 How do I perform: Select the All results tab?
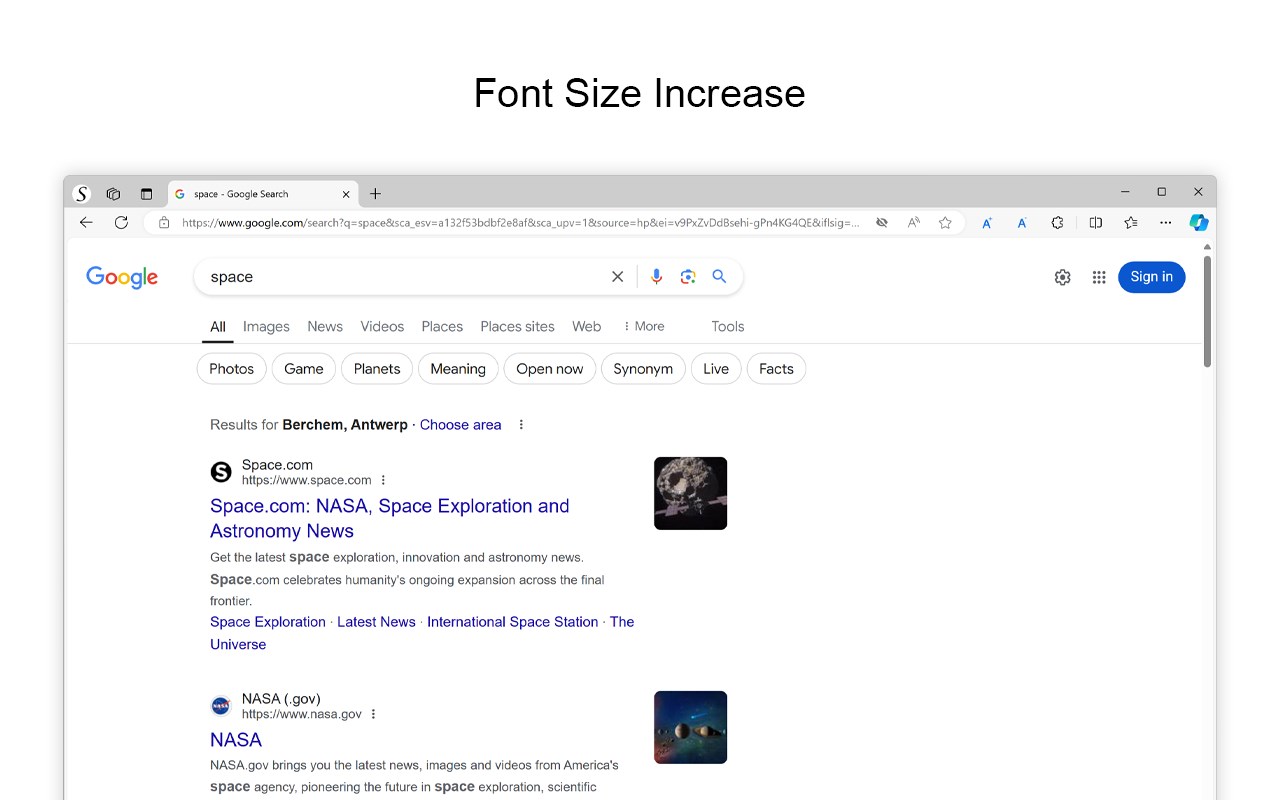pos(218,327)
